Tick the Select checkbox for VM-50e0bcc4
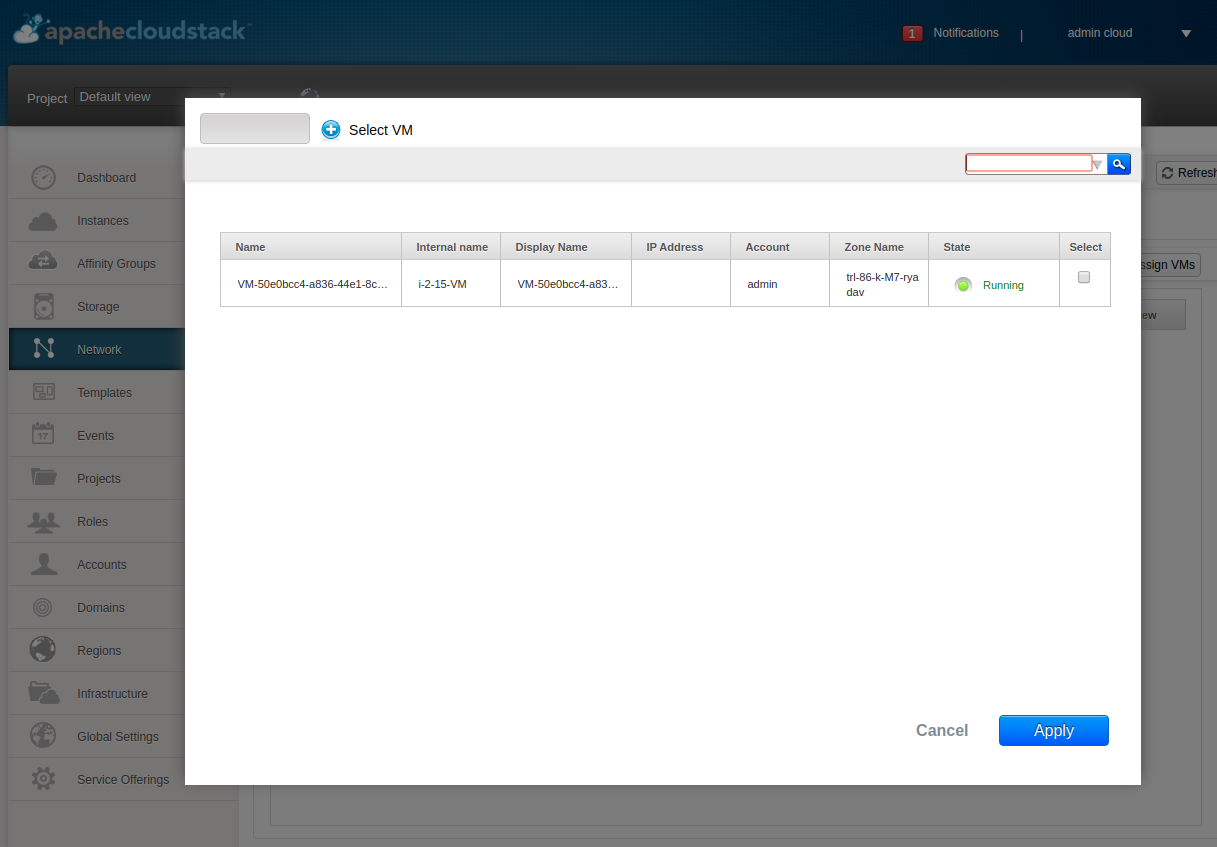1217x847 pixels. [1084, 277]
